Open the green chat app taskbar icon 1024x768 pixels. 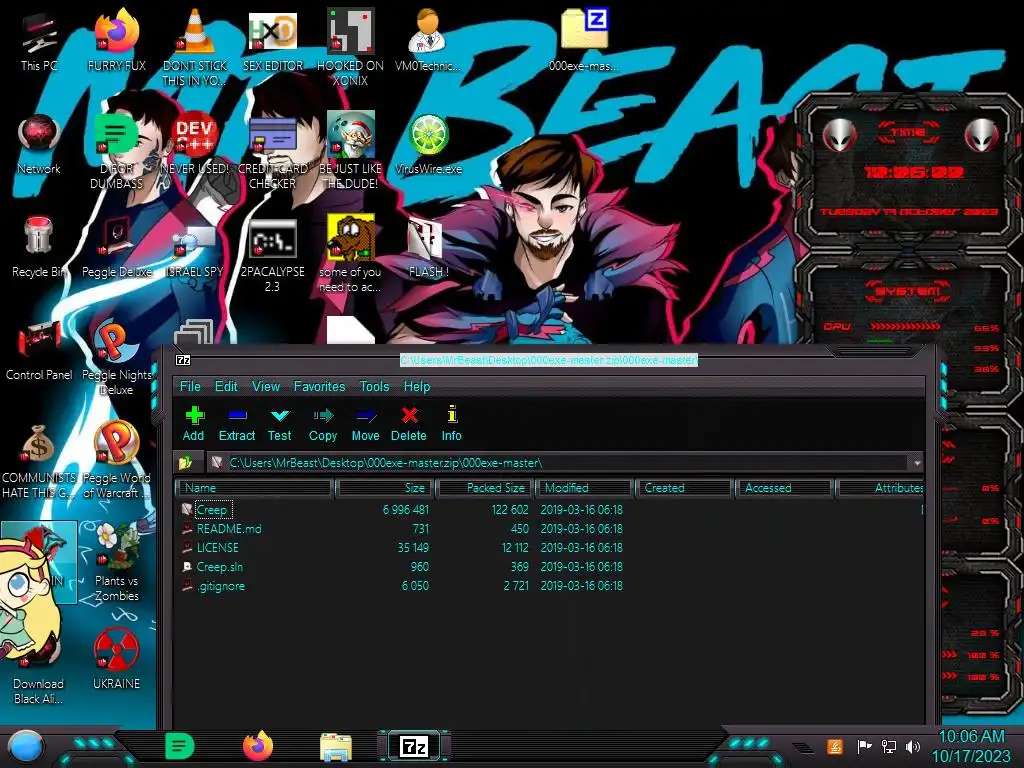pyautogui.click(x=180, y=746)
